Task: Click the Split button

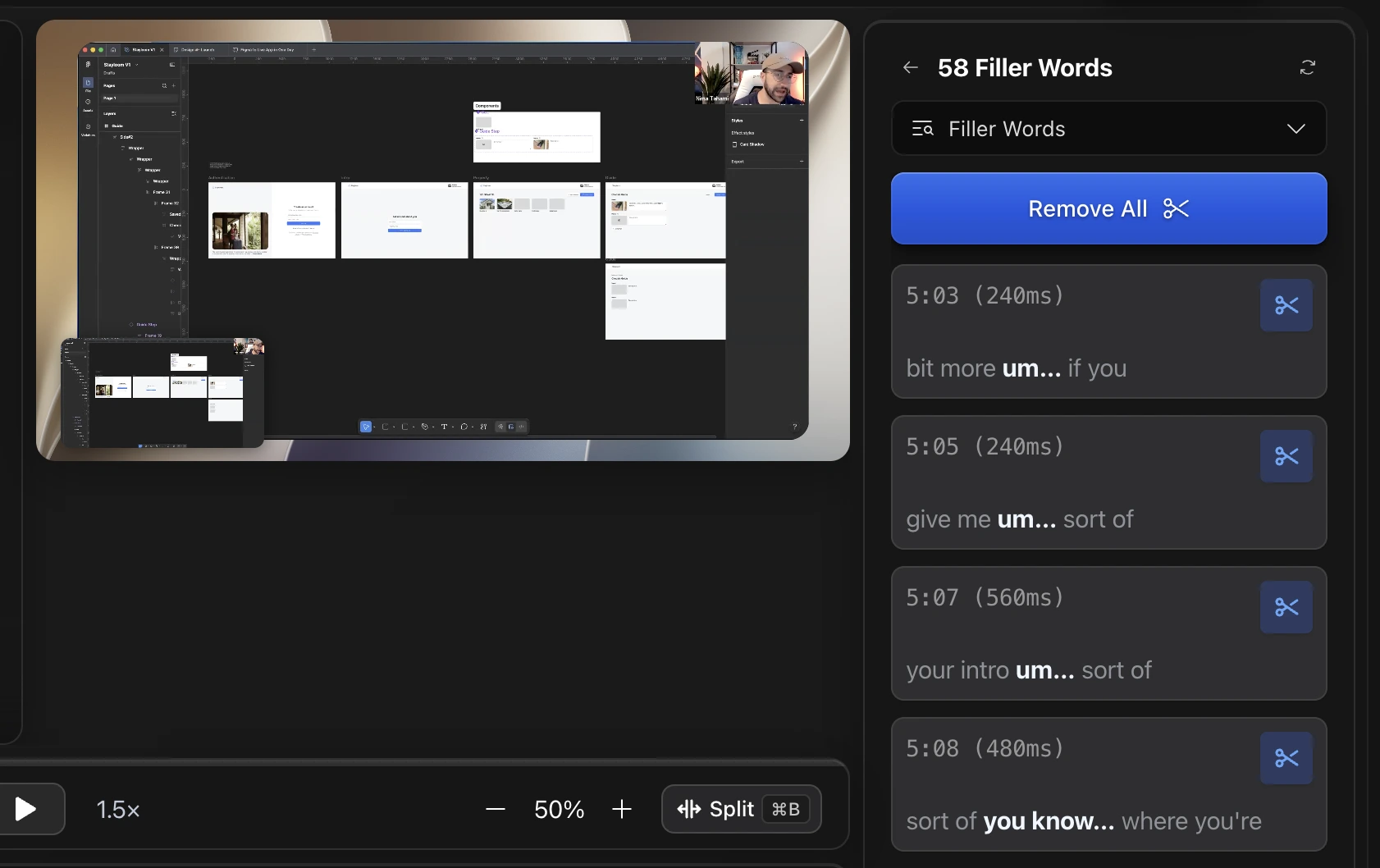Action: point(742,809)
